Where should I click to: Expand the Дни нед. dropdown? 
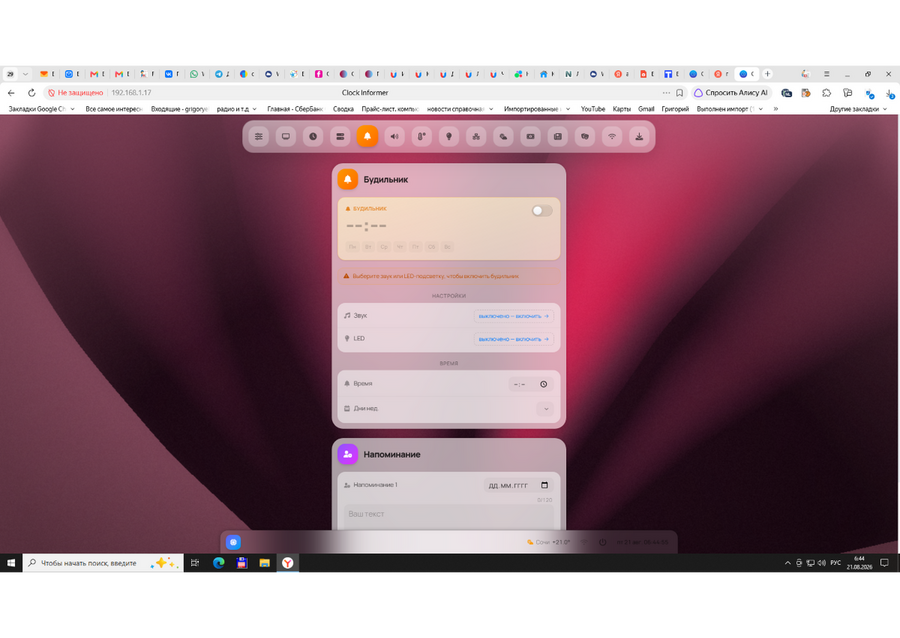coord(546,409)
